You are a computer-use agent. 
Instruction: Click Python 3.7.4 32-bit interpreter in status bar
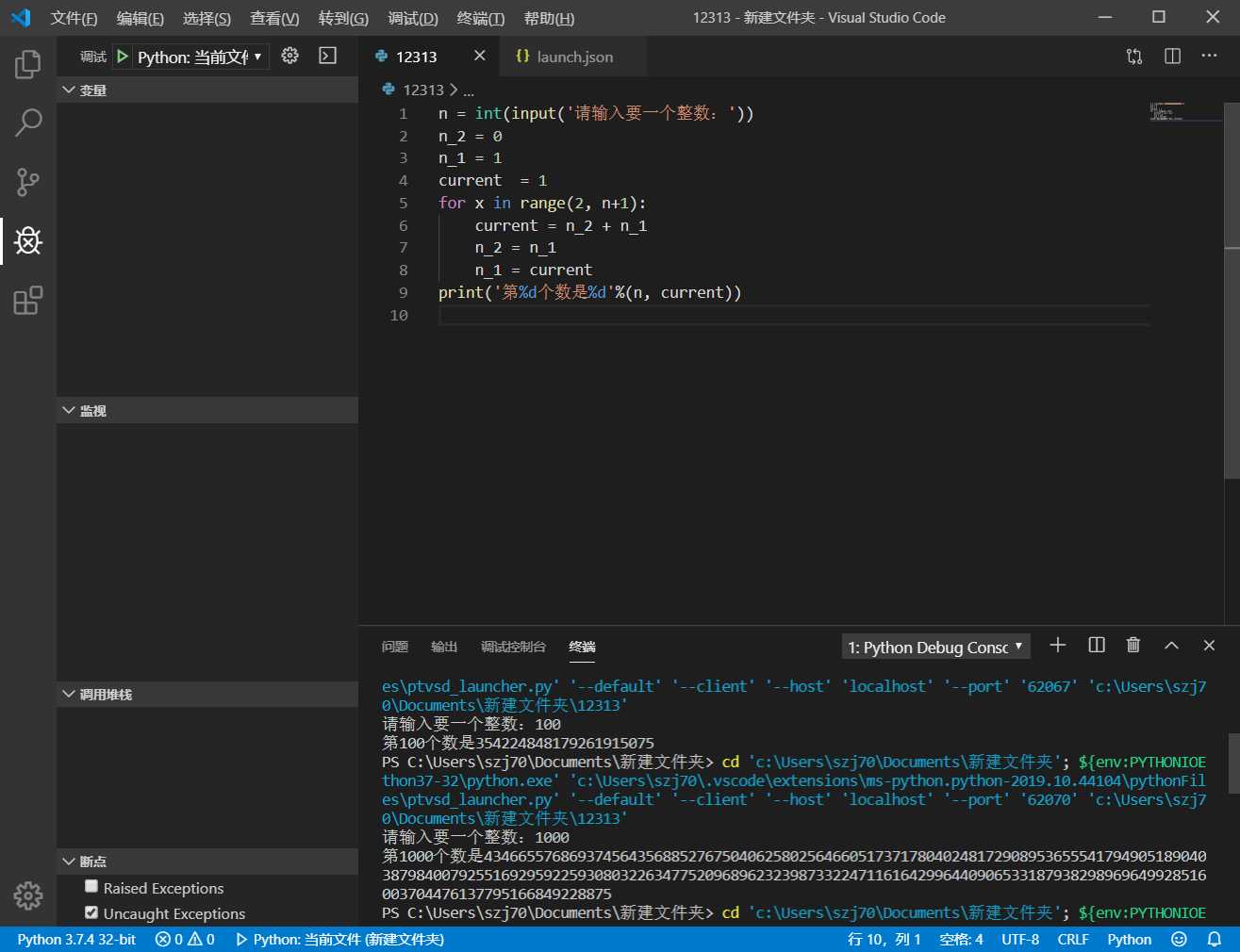click(x=76, y=940)
